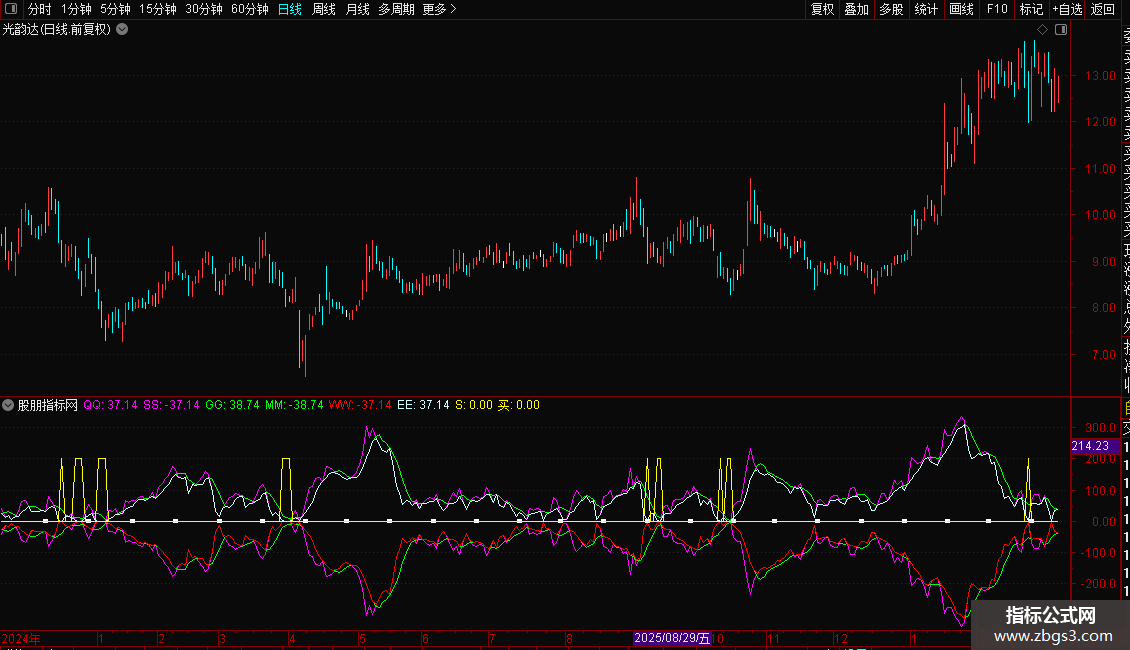Expand the 光韵达 stock title dropdown
The image size is (1130, 650).
[x=122, y=29]
